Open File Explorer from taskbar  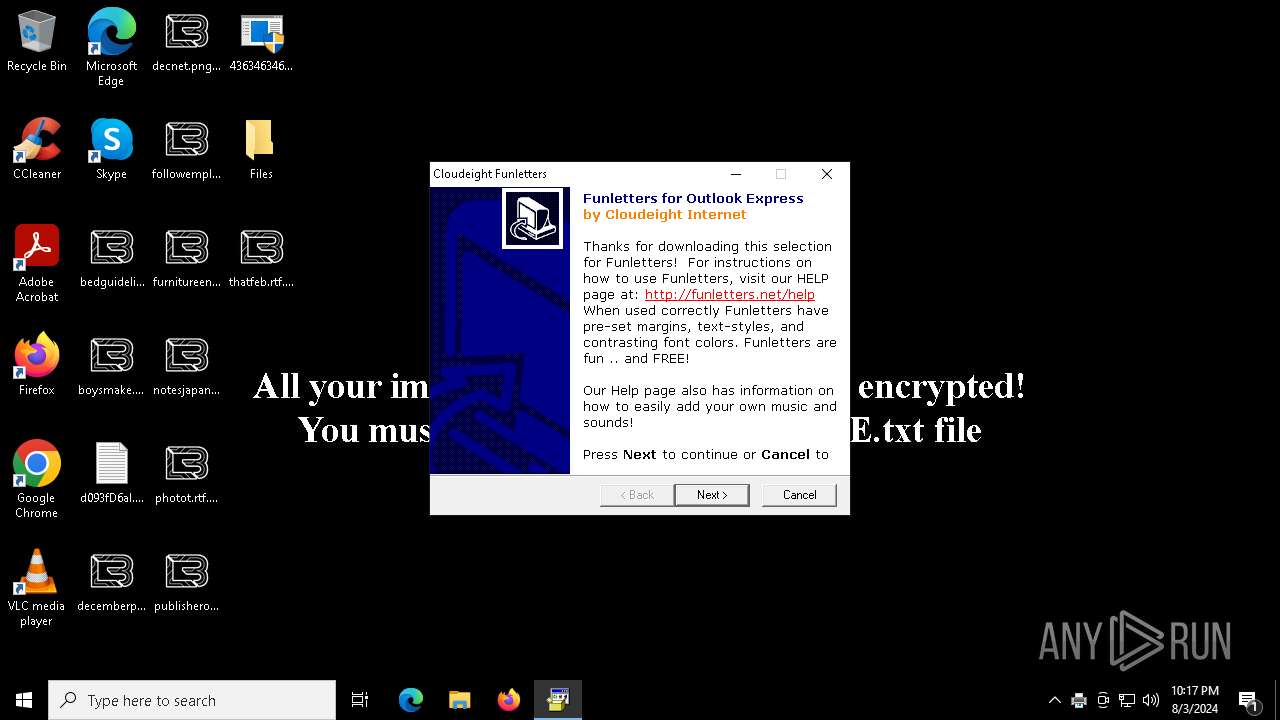click(x=460, y=700)
